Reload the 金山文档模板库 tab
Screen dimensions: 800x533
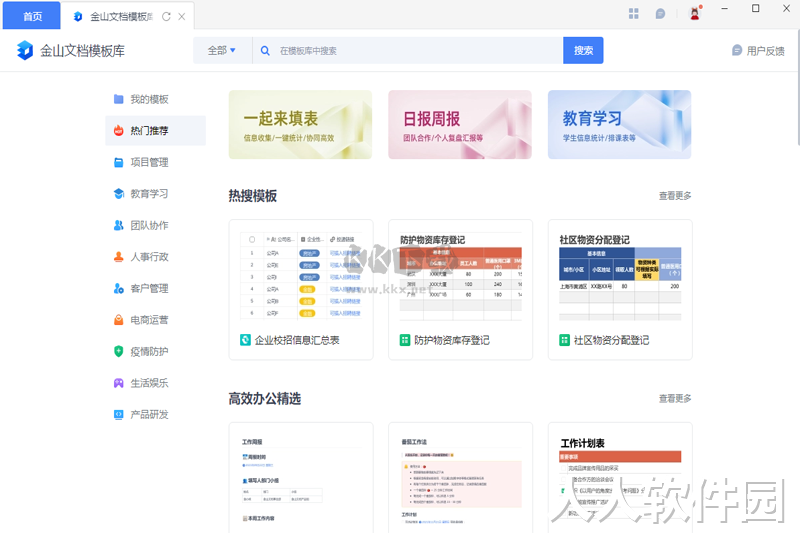(x=166, y=17)
